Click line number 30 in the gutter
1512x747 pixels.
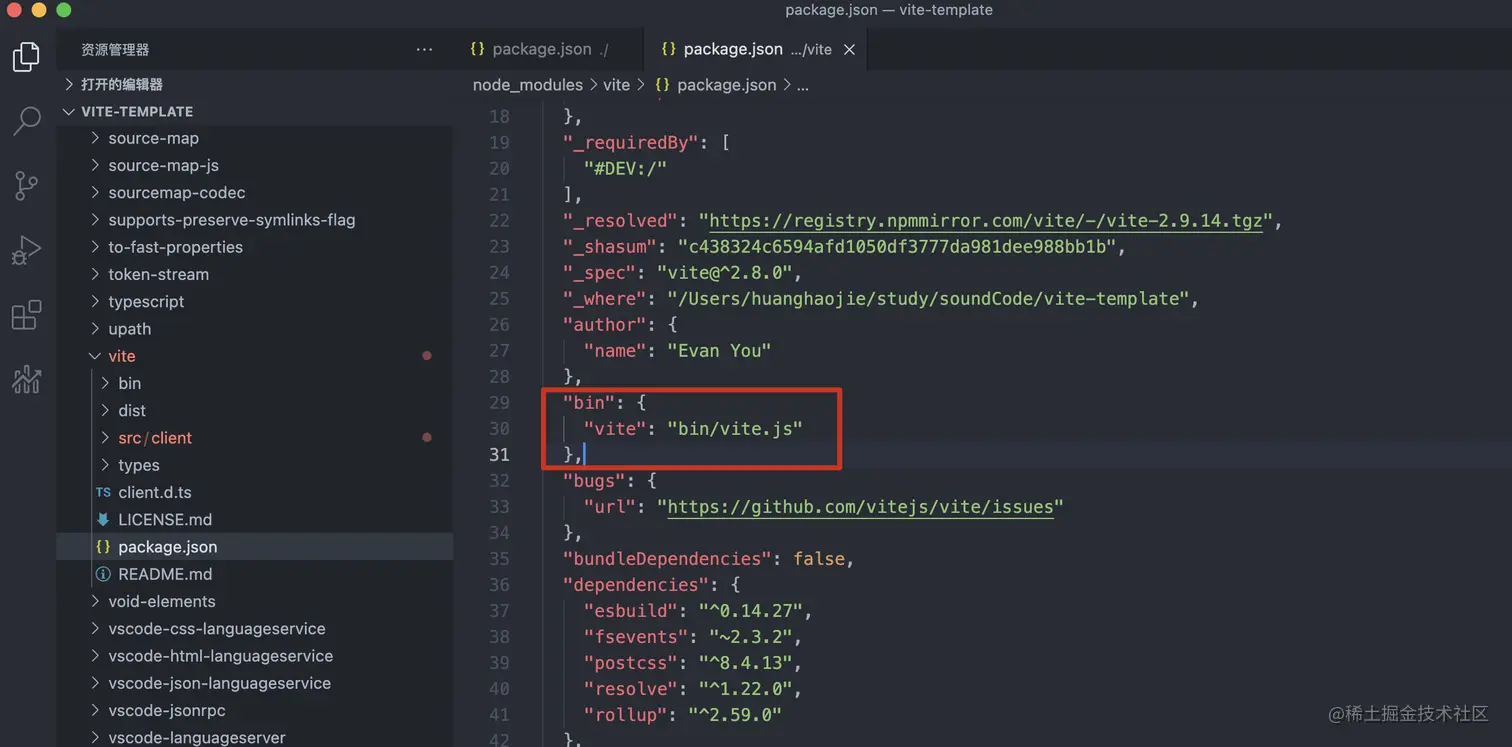498,428
